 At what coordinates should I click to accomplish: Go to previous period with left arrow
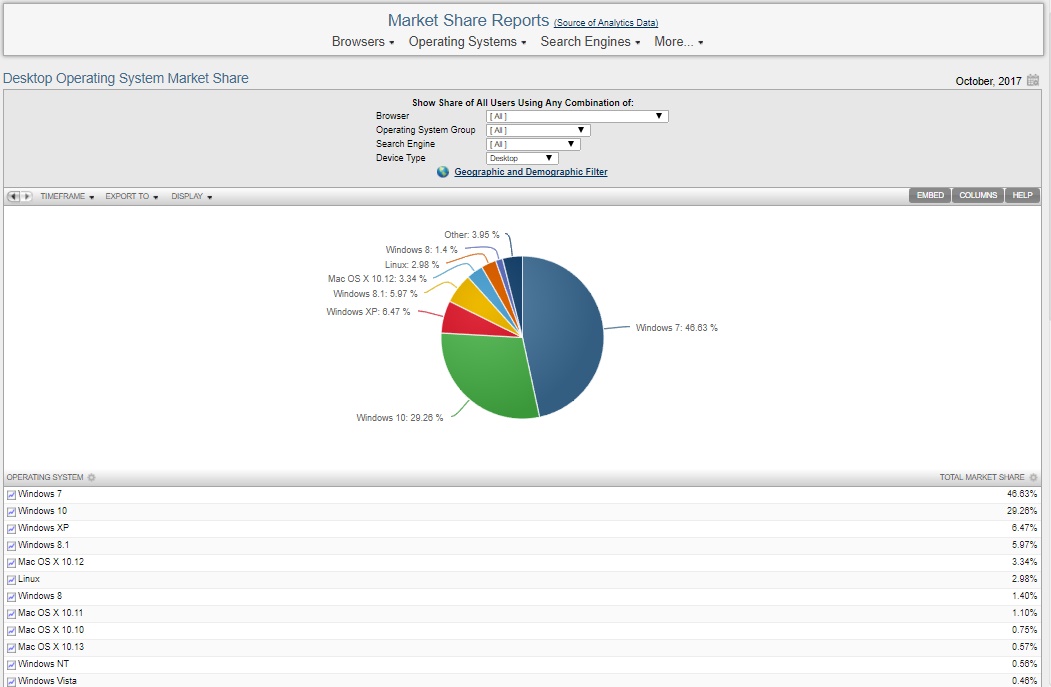coord(13,196)
